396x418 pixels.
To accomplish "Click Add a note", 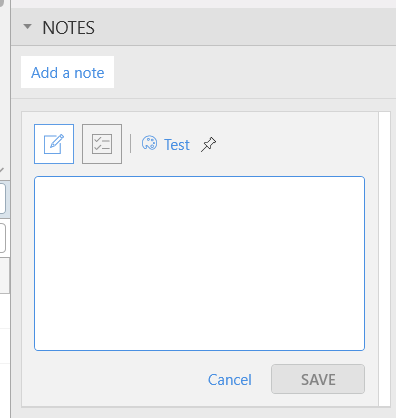I will click(68, 72).
